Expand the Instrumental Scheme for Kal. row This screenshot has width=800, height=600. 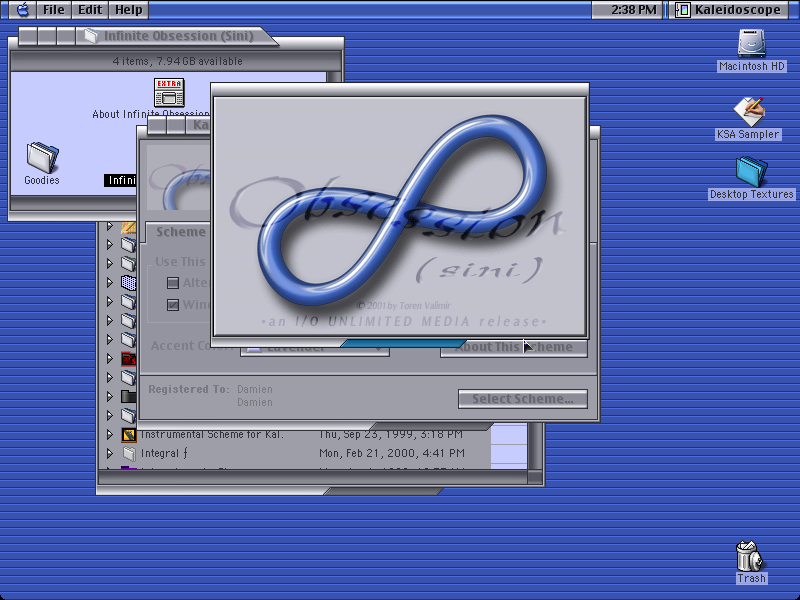click(x=110, y=435)
